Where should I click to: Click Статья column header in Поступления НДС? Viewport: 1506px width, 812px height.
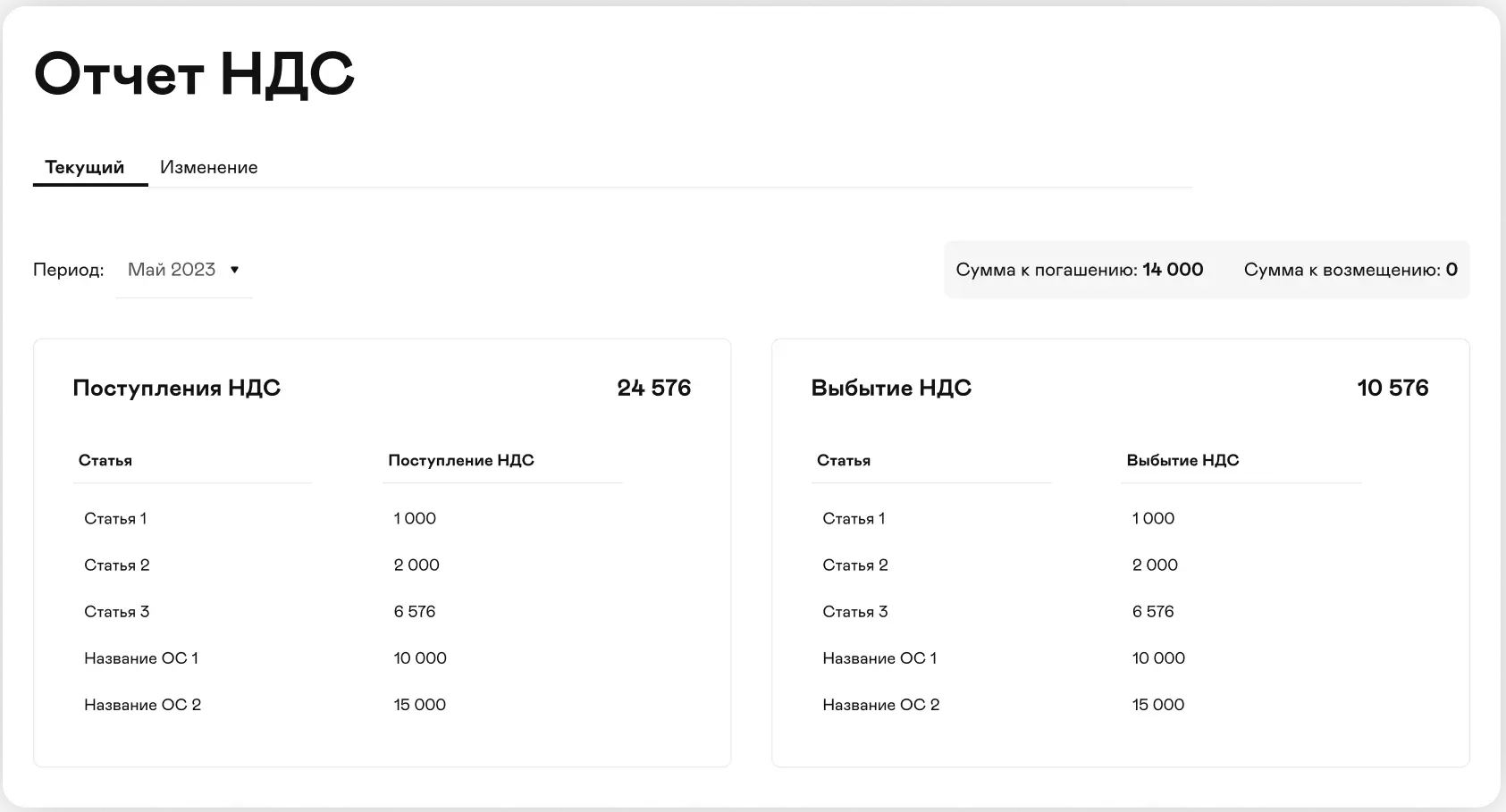pyautogui.click(x=105, y=461)
